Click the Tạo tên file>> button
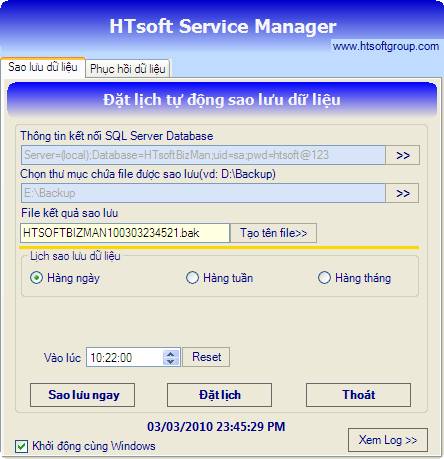The height and width of the screenshot is (459, 444). [273, 233]
